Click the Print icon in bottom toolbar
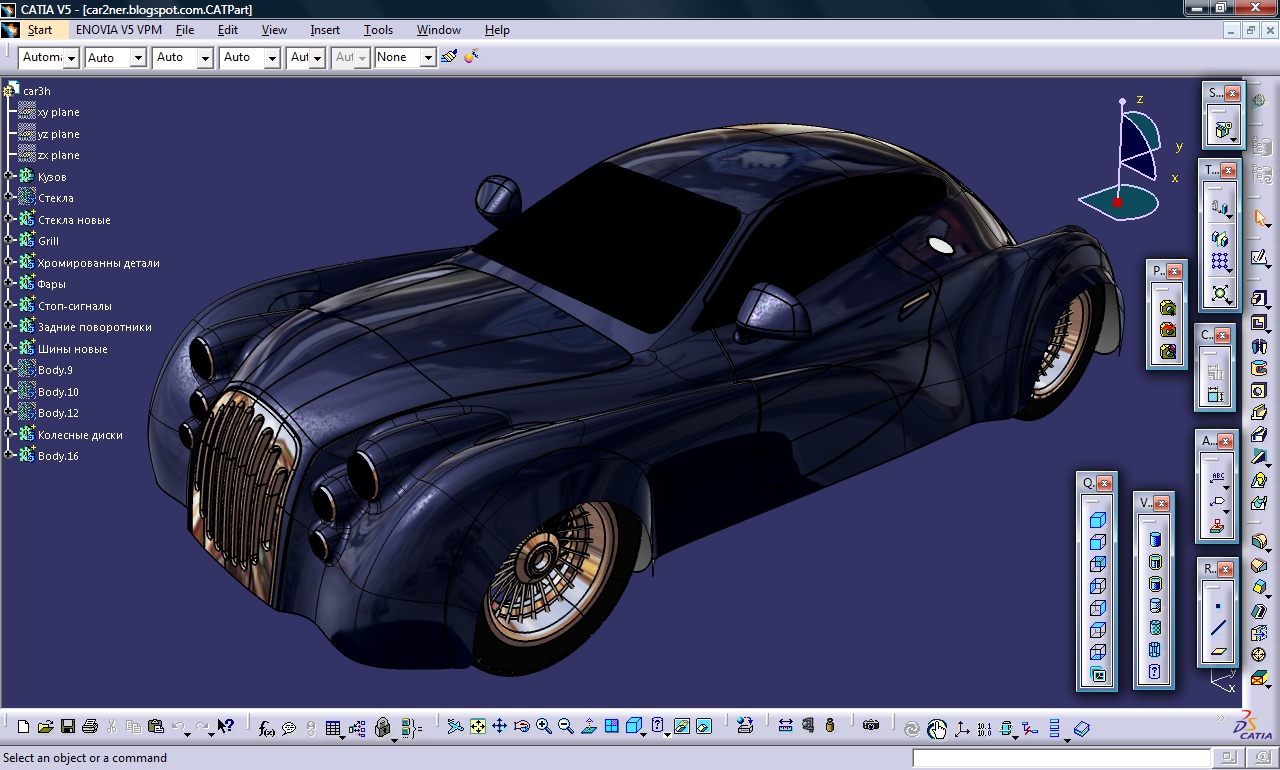The height and width of the screenshot is (770, 1280). [89, 727]
